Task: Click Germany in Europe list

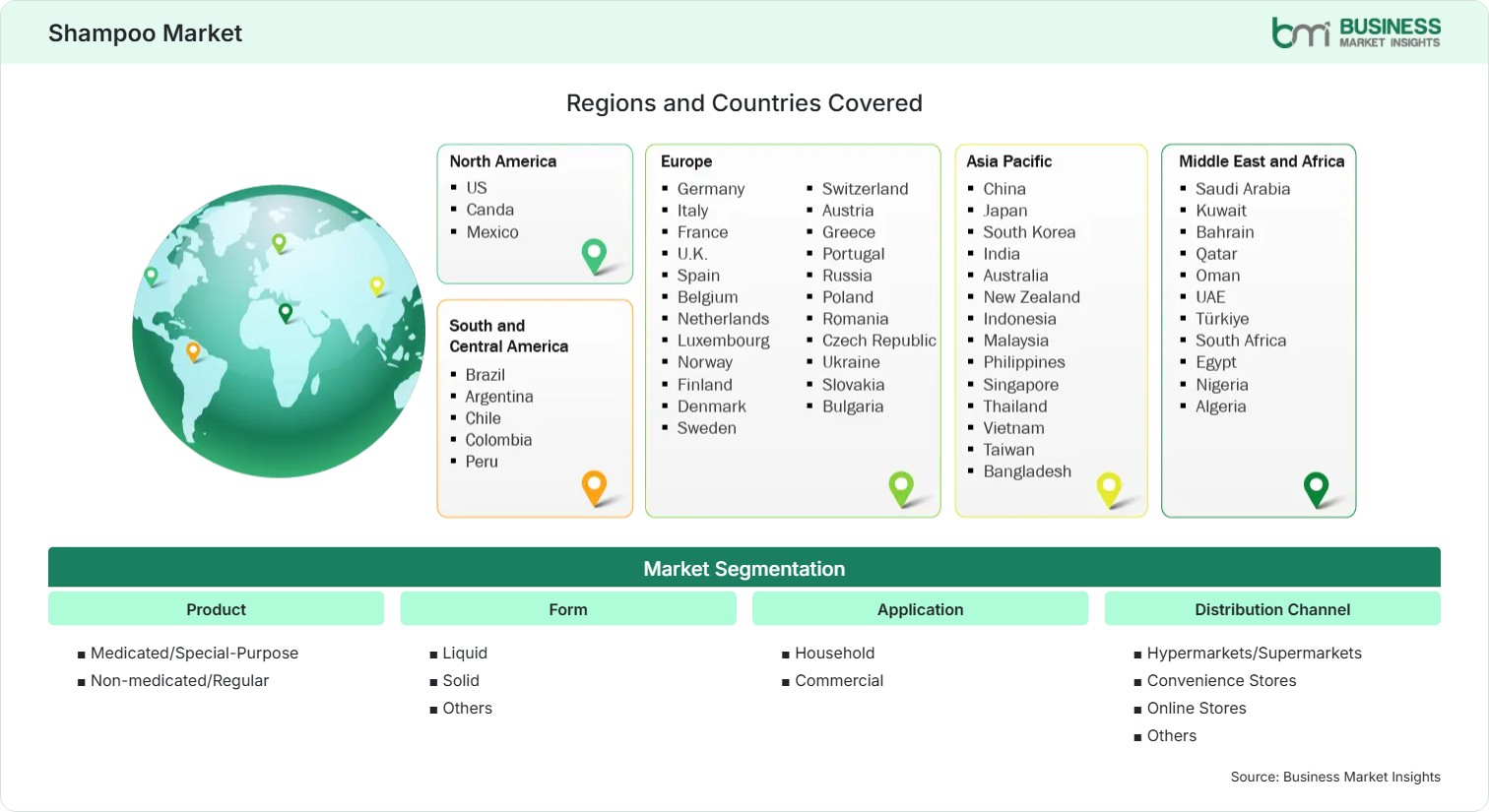Action: click(711, 189)
